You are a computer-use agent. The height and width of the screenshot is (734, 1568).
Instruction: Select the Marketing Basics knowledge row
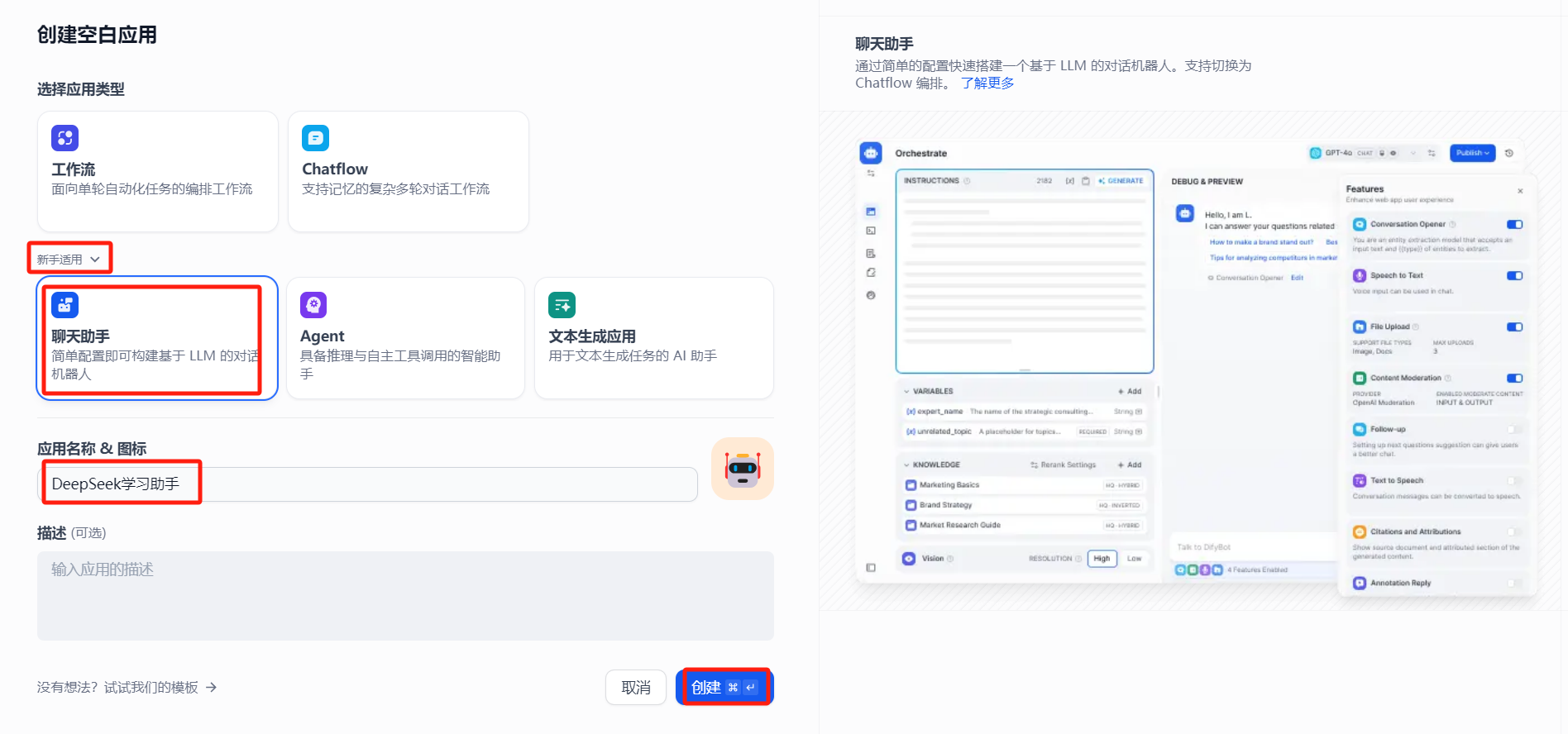[1025, 485]
